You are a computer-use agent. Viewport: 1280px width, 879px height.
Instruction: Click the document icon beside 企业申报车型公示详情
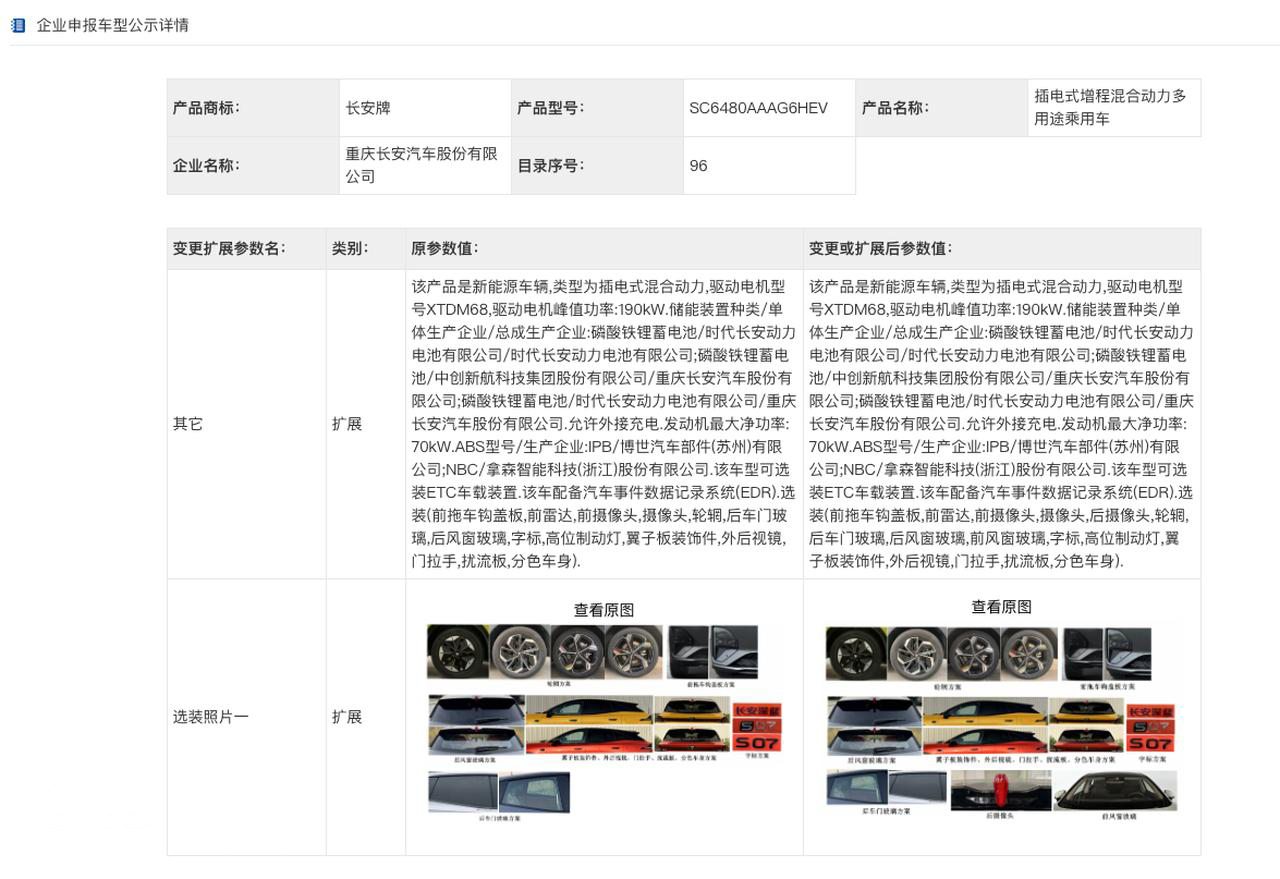pyautogui.click(x=17, y=25)
